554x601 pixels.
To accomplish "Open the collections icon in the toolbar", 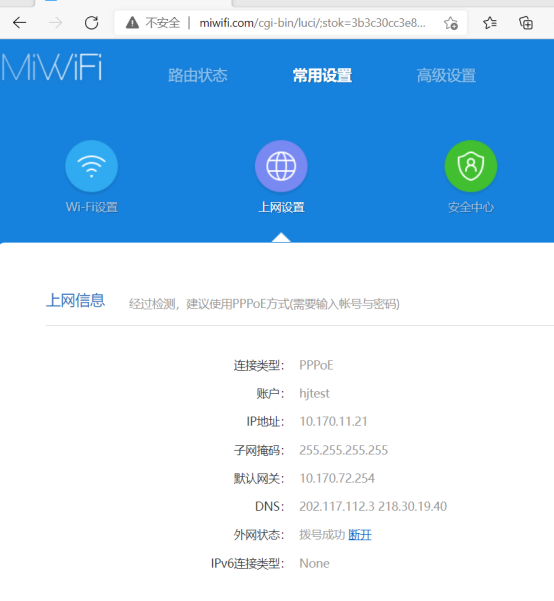I will pyautogui.click(x=526, y=23).
